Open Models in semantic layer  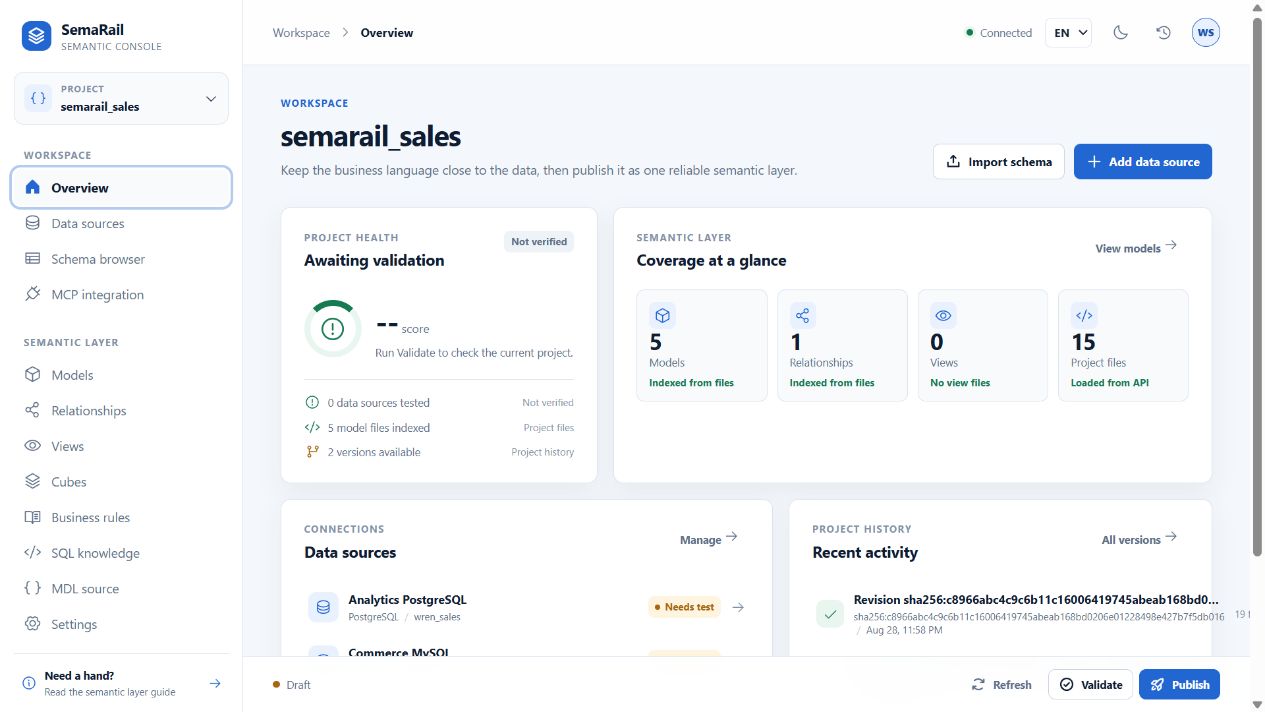point(121,375)
